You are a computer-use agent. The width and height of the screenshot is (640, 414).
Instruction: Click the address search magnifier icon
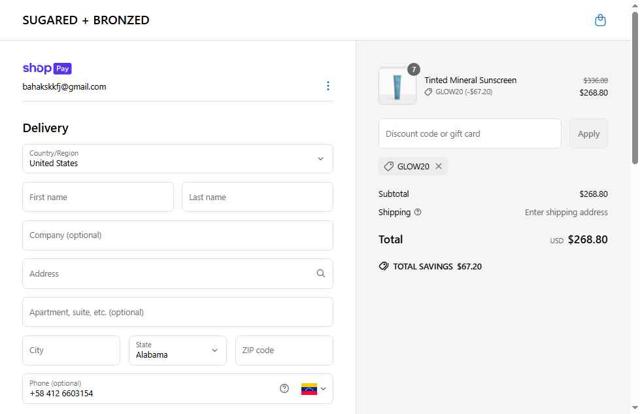[321, 274]
